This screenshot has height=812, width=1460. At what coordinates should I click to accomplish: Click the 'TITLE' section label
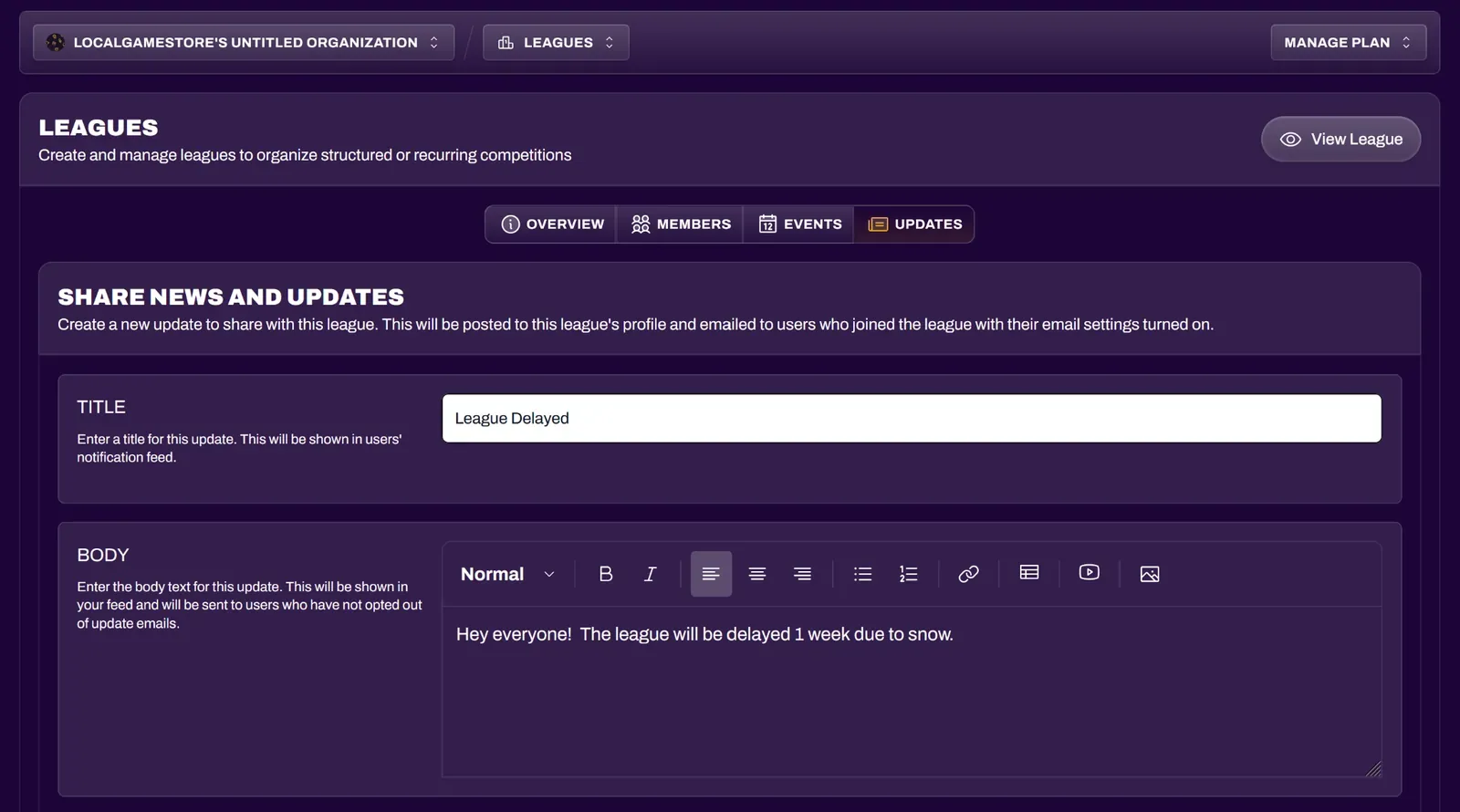[101, 407]
